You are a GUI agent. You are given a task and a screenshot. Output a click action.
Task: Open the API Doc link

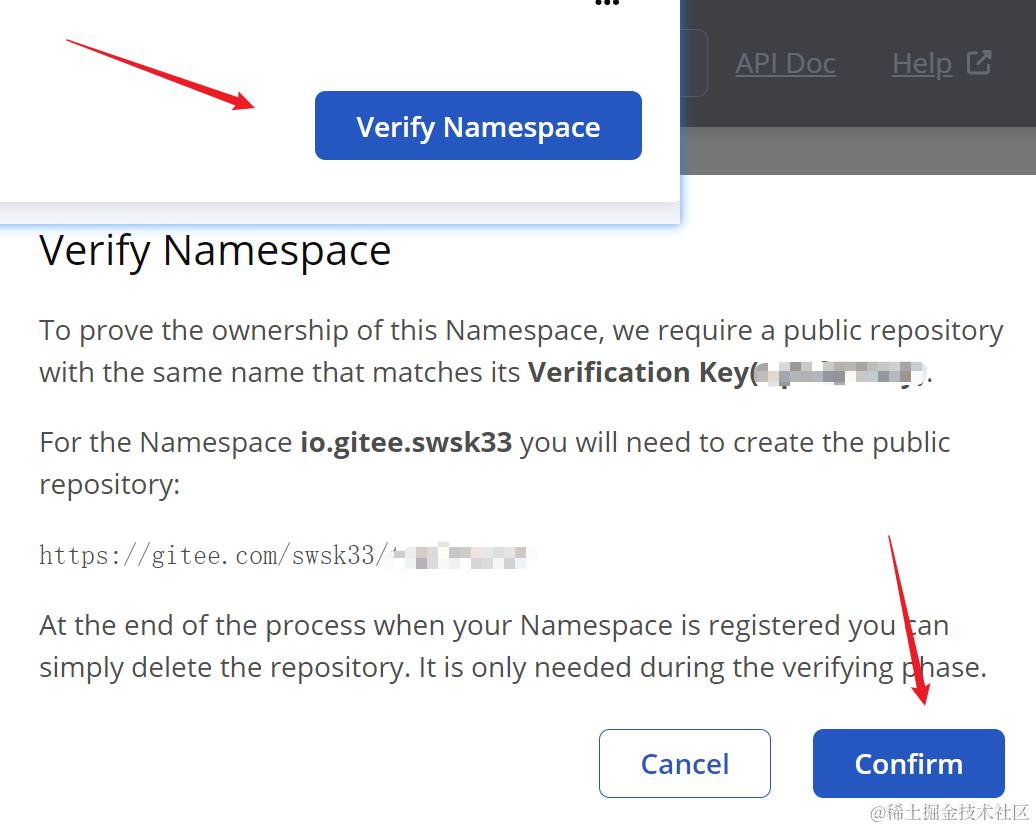(785, 64)
